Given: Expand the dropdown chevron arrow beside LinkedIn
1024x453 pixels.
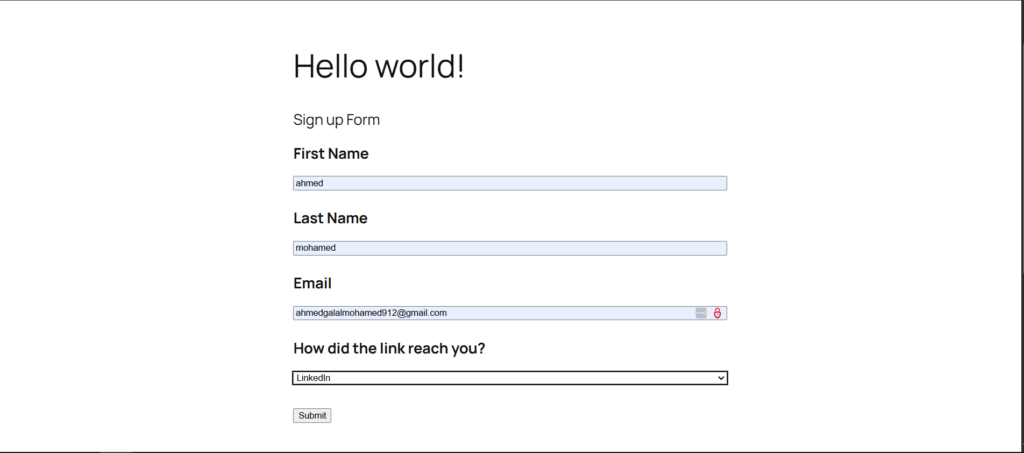Looking at the screenshot, I should 721,378.
